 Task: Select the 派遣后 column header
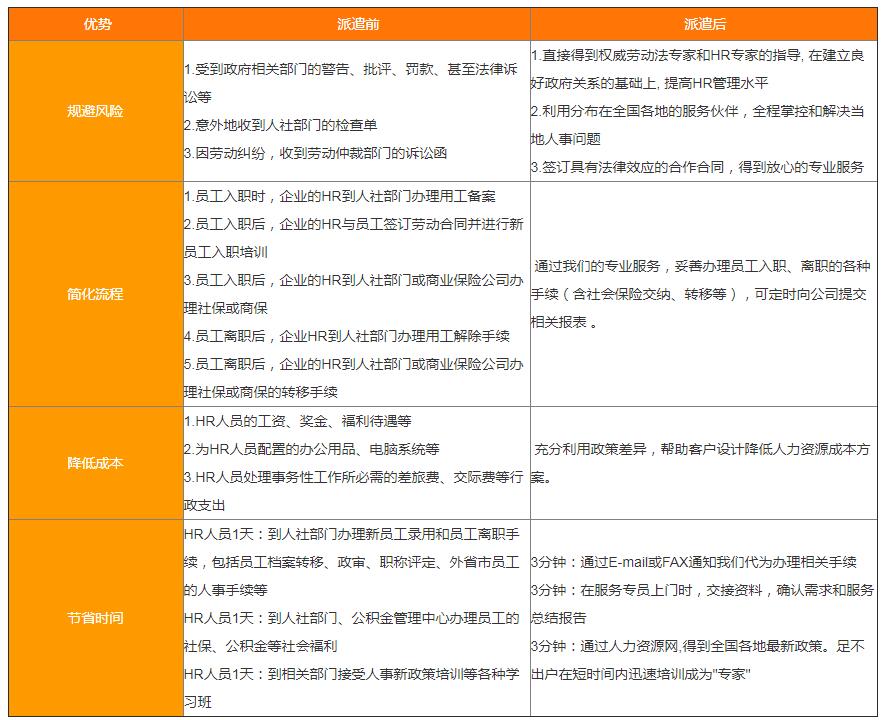tap(705, 24)
